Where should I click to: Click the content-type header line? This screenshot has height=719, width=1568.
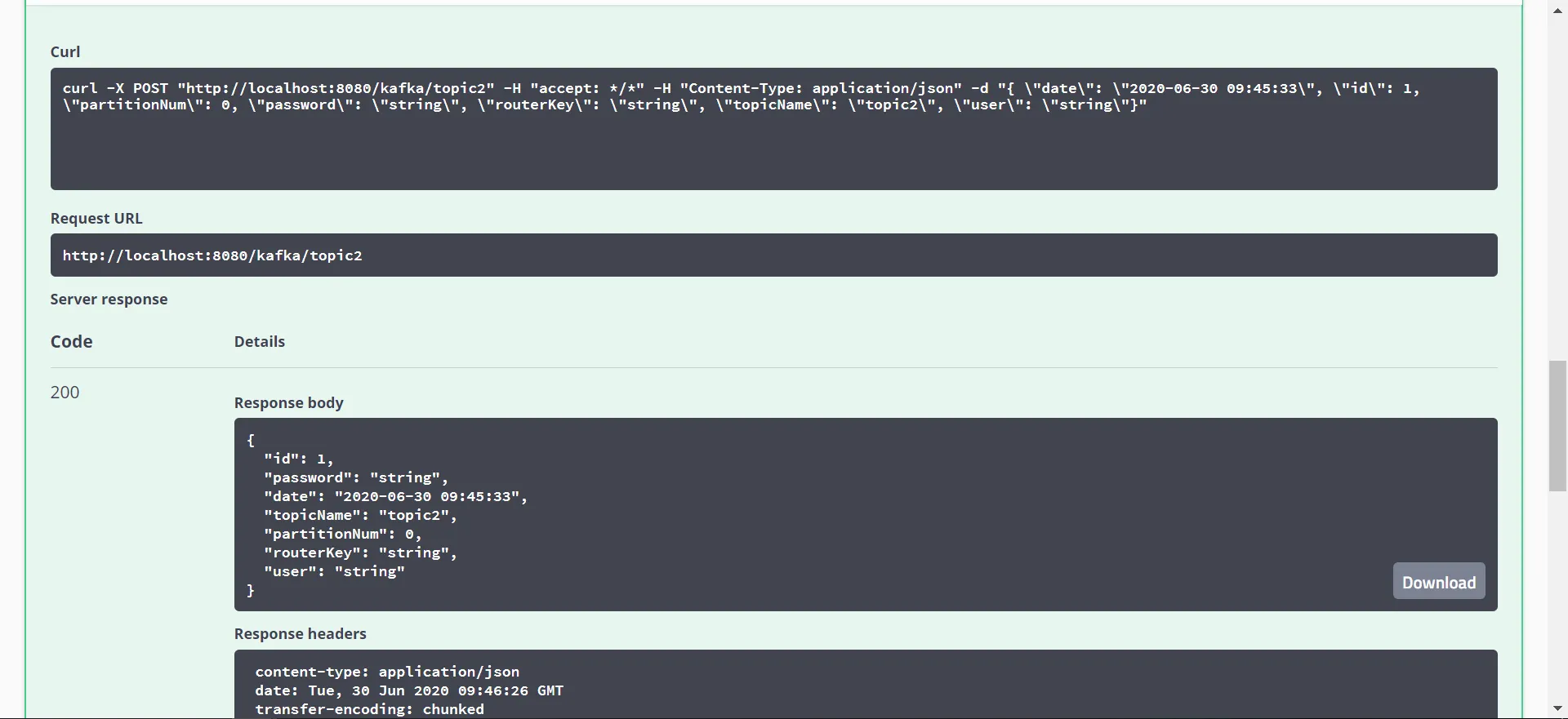(387, 672)
